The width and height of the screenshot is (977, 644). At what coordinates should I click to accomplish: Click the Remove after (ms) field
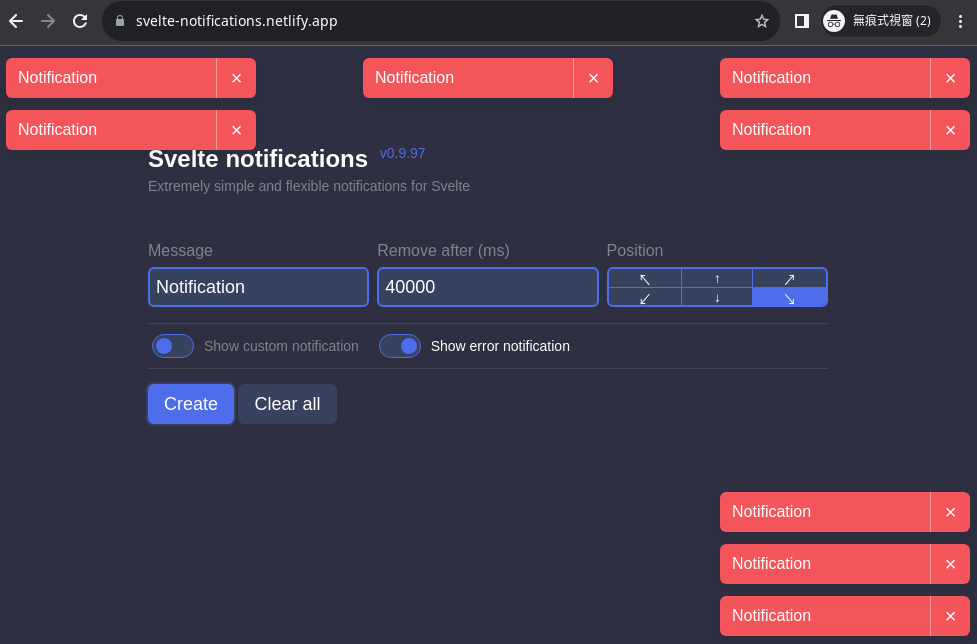click(488, 287)
